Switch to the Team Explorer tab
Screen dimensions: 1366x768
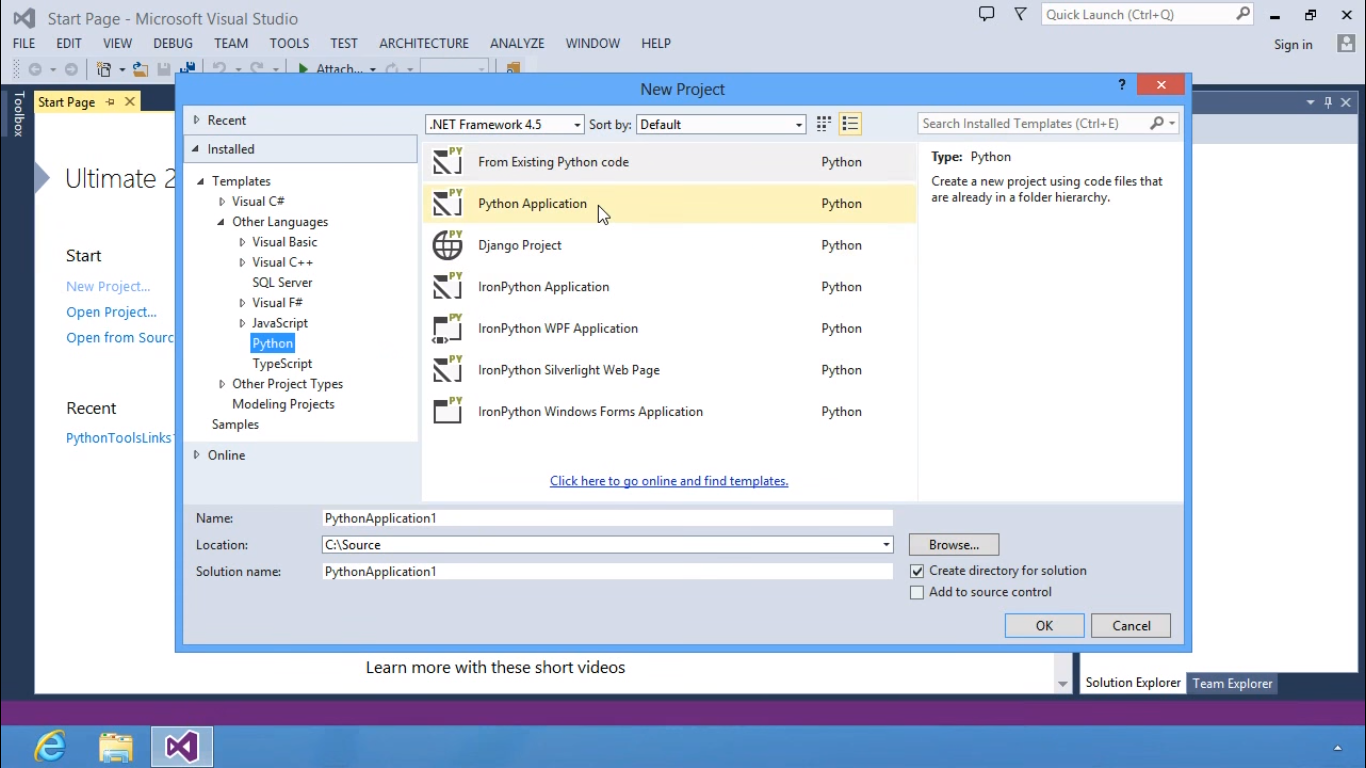tap(1232, 683)
